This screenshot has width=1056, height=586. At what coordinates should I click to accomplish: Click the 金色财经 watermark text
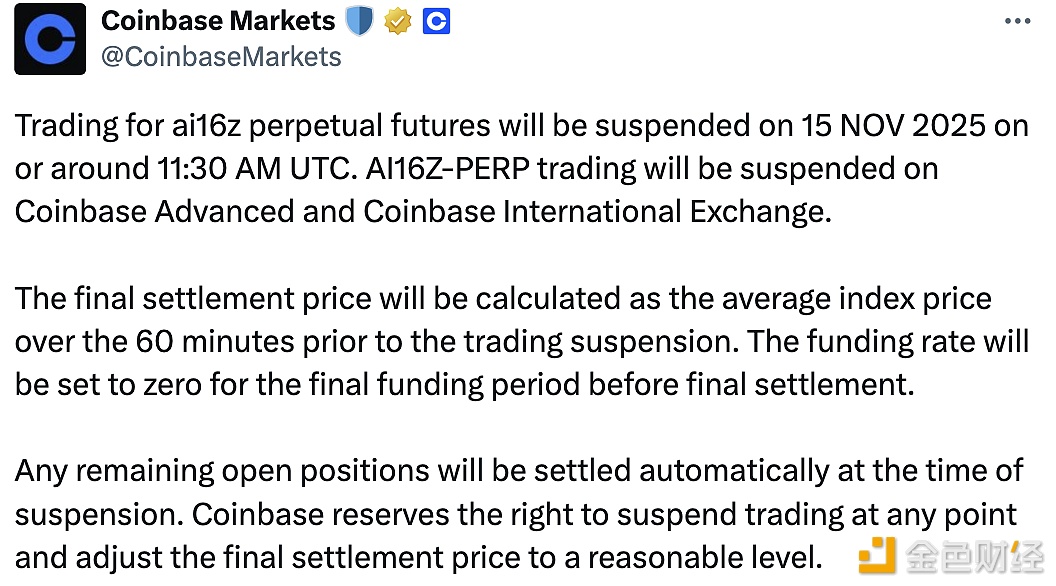point(971,555)
